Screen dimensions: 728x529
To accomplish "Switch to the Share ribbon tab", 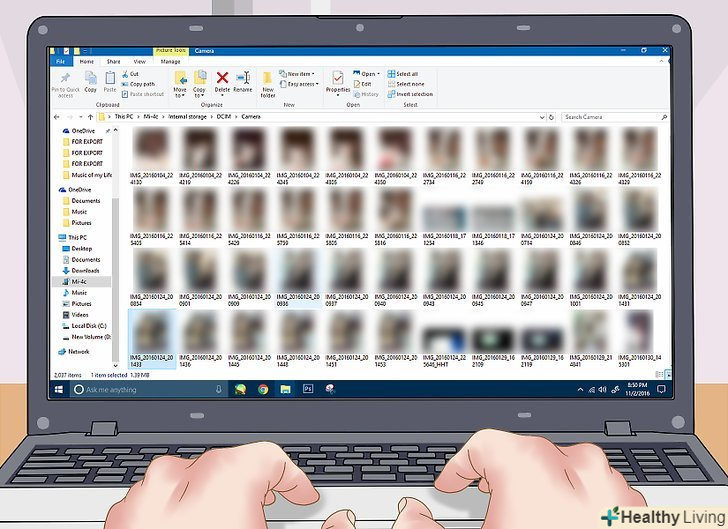I will 113,61.
